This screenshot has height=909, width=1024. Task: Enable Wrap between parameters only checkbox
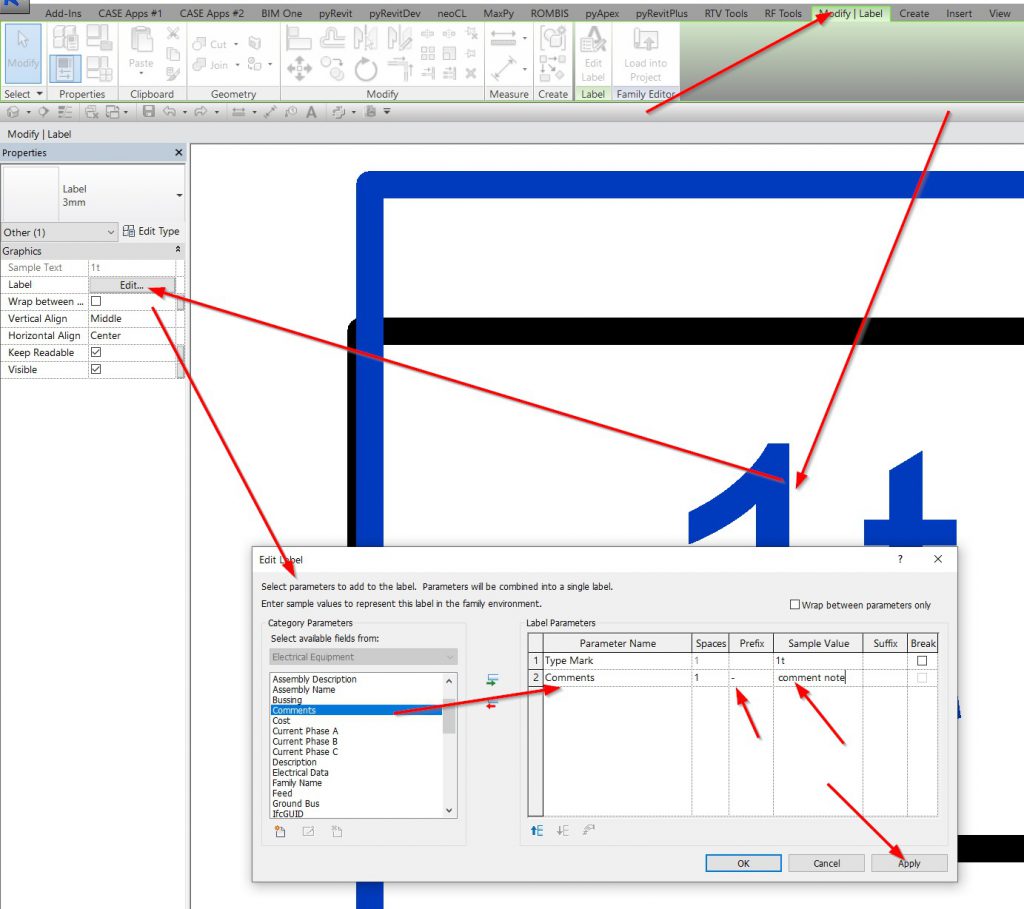coord(795,605)
